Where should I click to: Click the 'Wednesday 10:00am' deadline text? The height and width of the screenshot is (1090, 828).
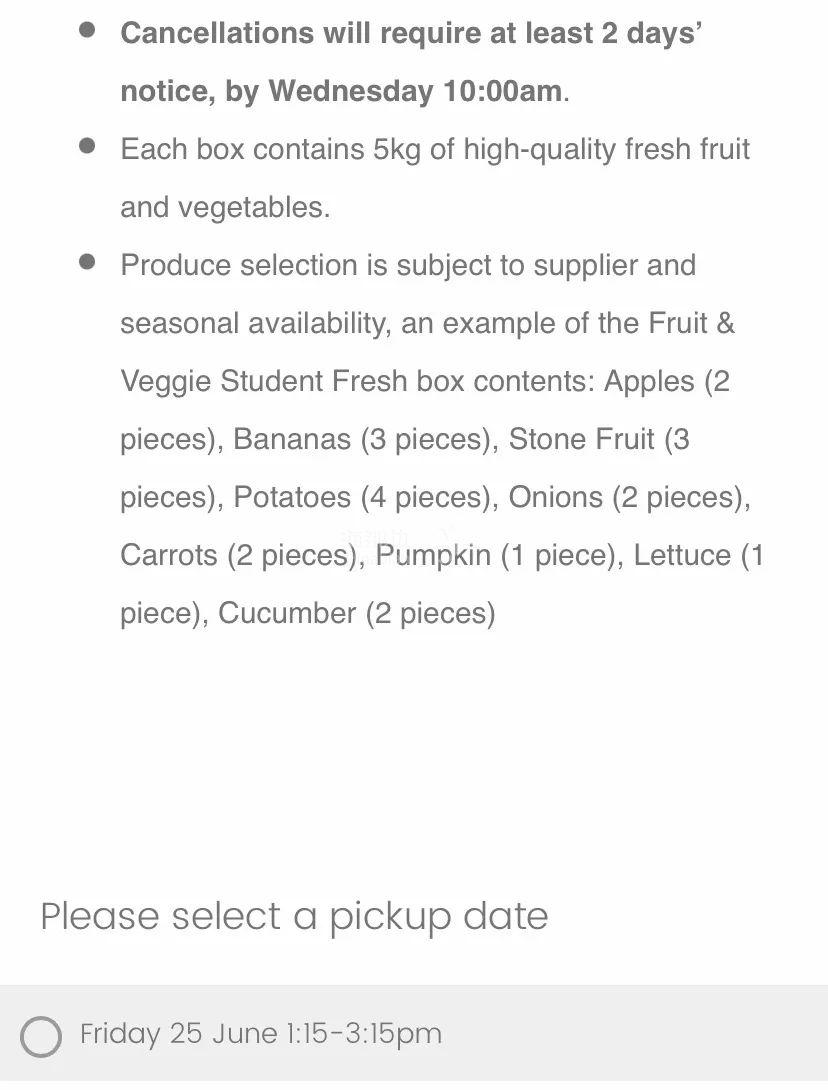(x=415, y=91)
